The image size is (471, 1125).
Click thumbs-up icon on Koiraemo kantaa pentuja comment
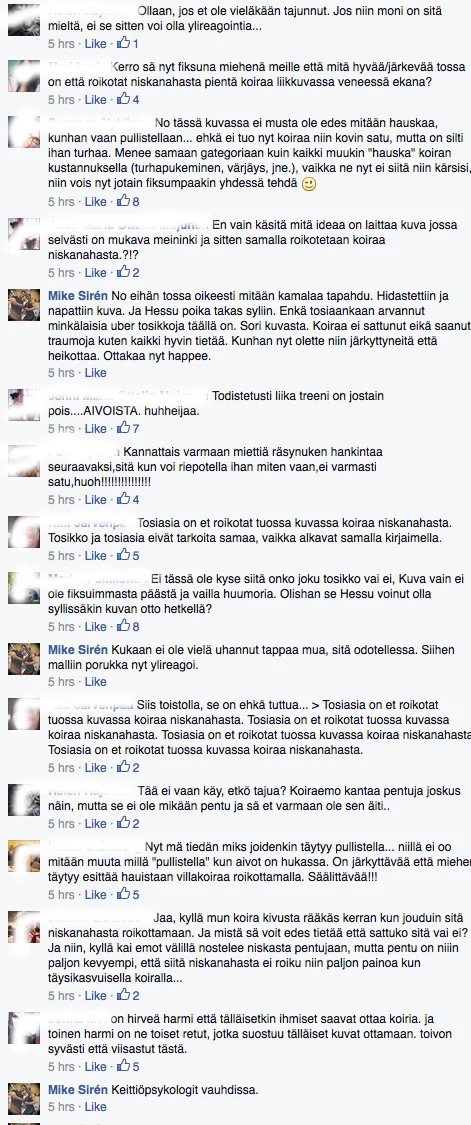(x=123, y=823)
